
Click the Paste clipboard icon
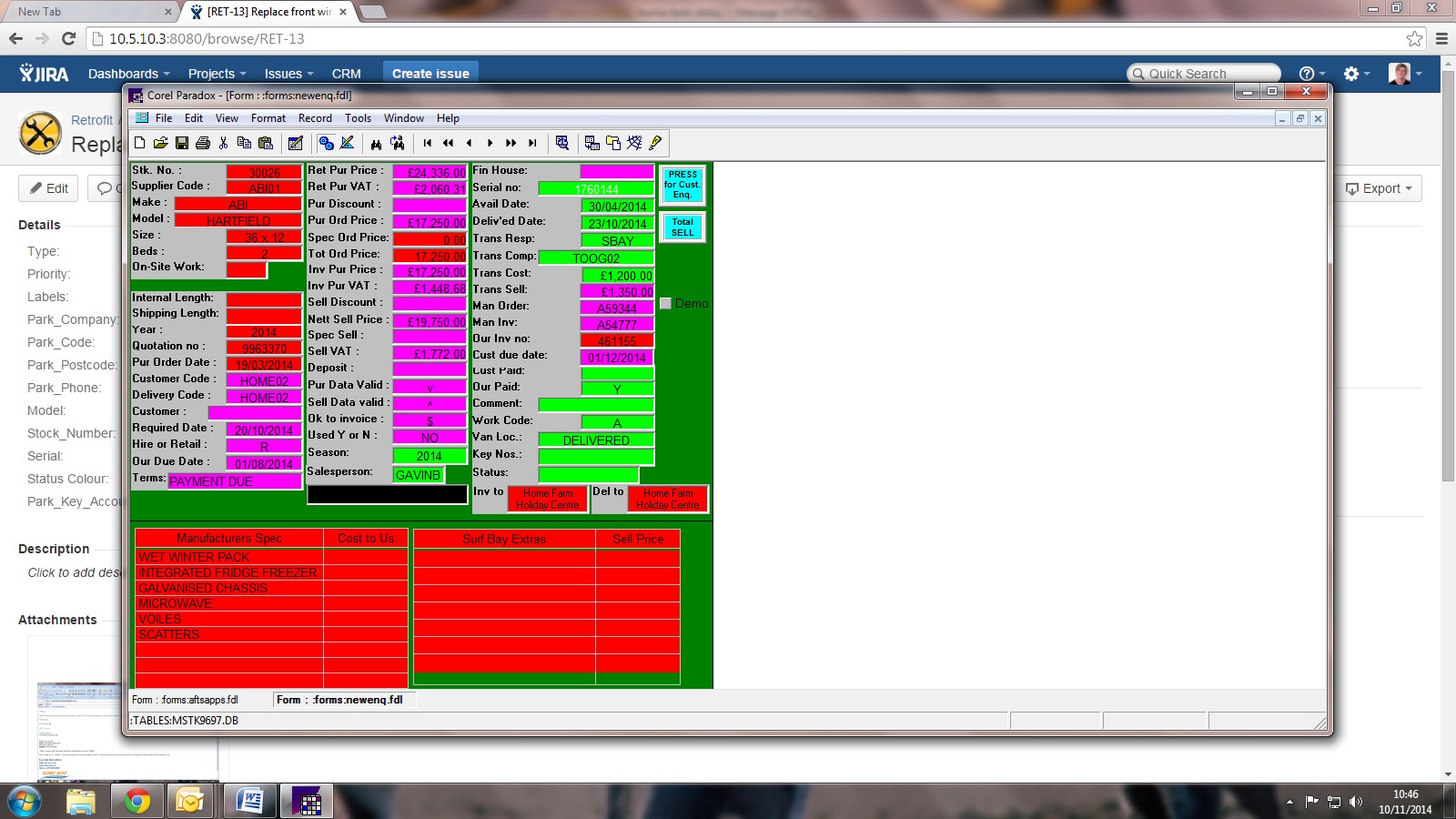[266, 143]
